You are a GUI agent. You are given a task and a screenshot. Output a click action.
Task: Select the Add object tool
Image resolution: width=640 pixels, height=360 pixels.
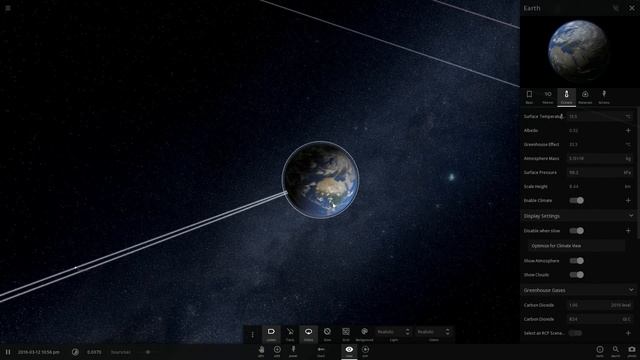(277, 351)
